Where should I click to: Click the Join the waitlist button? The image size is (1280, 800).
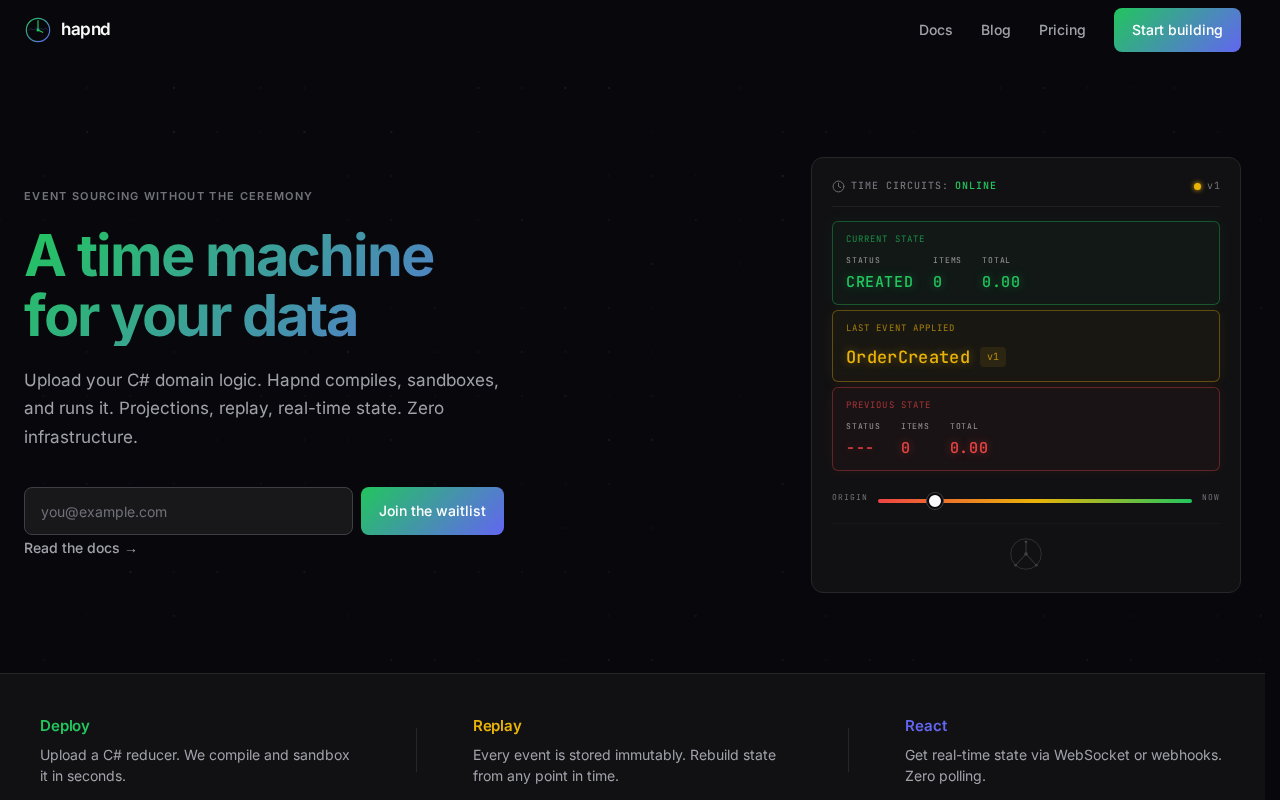(432, 511)
